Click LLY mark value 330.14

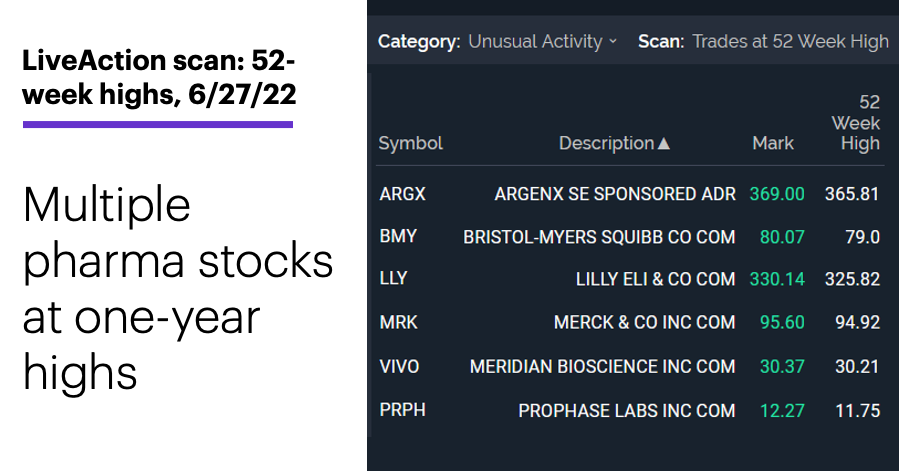(x=777, y=279)
